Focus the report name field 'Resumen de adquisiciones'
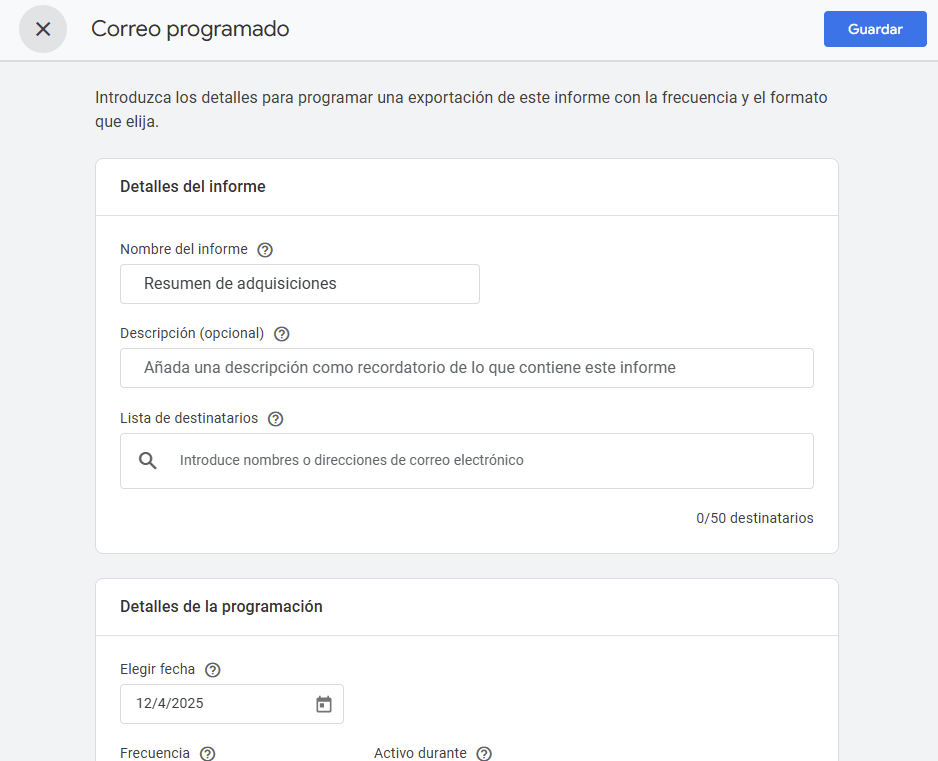The width and height of the screenshot is (938, 761). pos(300,284)
